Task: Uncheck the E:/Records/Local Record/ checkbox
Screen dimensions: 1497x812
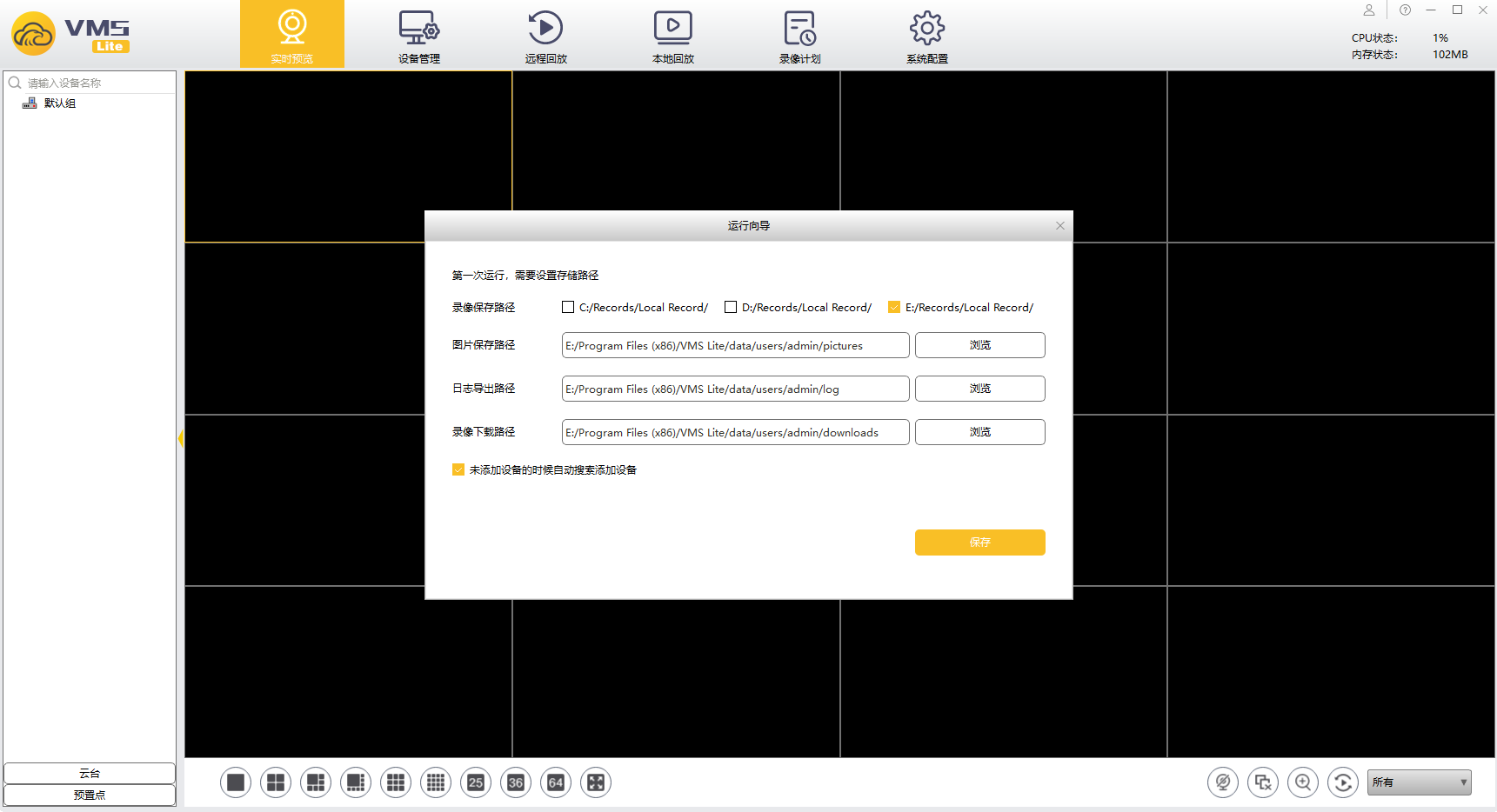Action: (894, 307)
